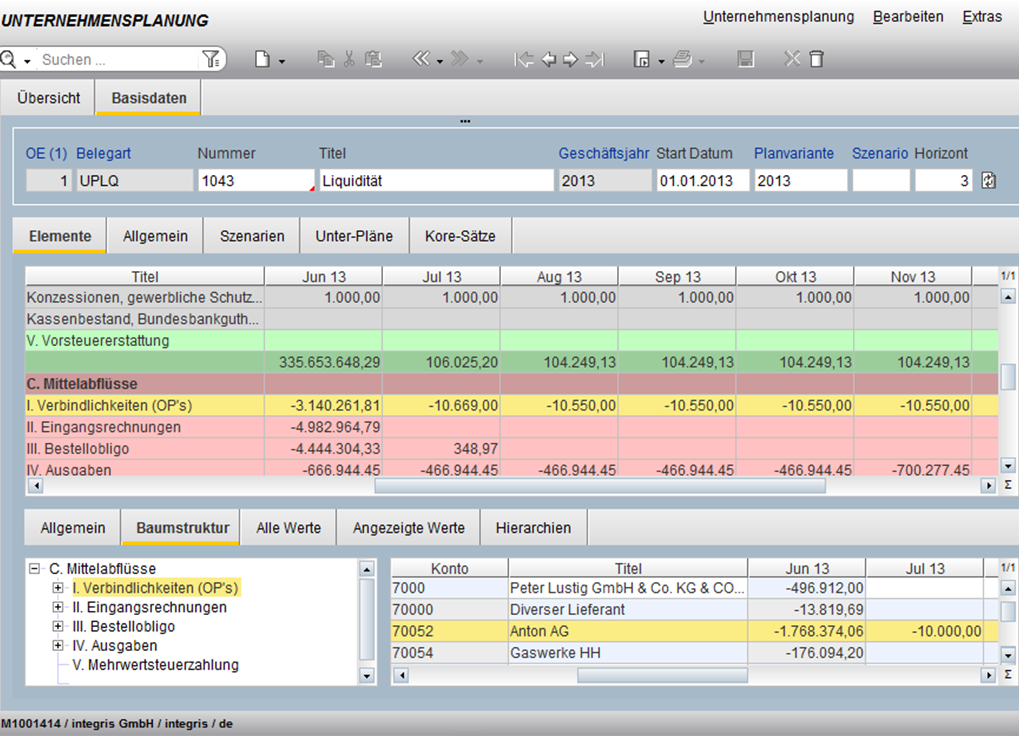1019x736 pixels.
Task: Open the Bearbeiten menu
Action: click(x=907, y=17)
